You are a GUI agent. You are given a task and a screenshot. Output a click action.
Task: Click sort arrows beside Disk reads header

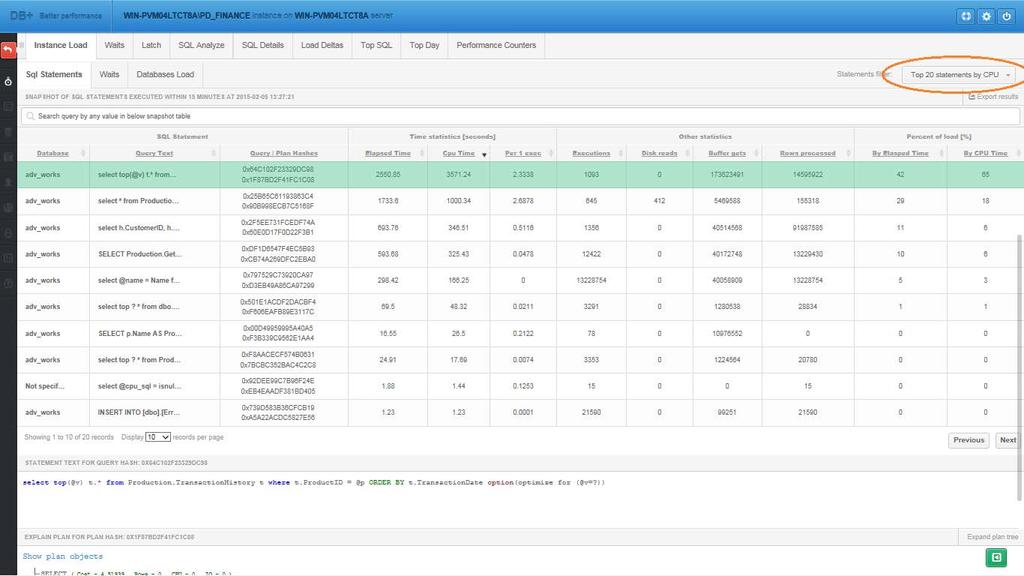coord(687,153)
